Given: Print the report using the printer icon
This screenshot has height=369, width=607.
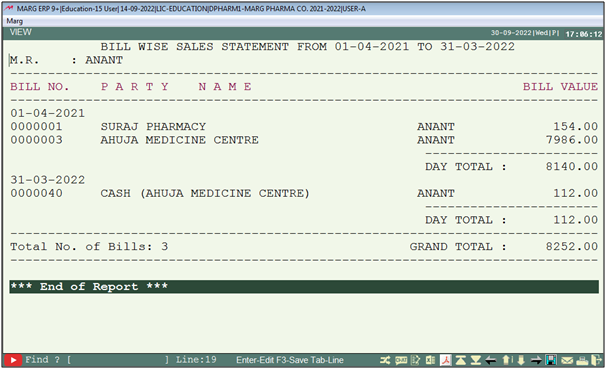Looking at the screenshot, I should pos(582,360).
